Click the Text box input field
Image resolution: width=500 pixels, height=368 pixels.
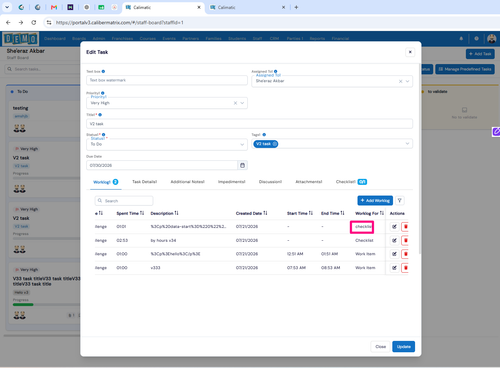167,80
